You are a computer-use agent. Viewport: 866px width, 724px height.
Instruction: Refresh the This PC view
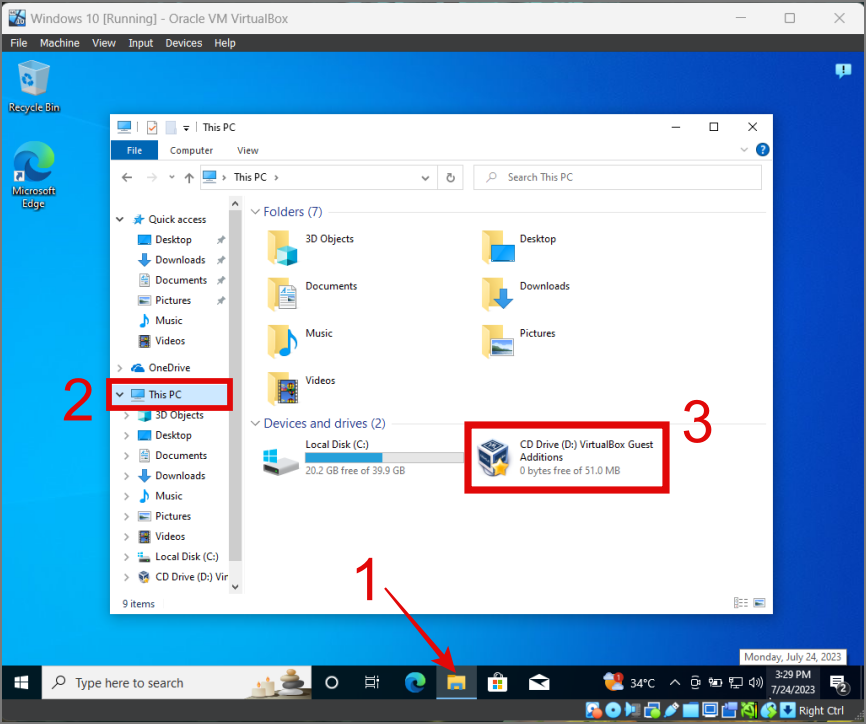tap(451, 177)
